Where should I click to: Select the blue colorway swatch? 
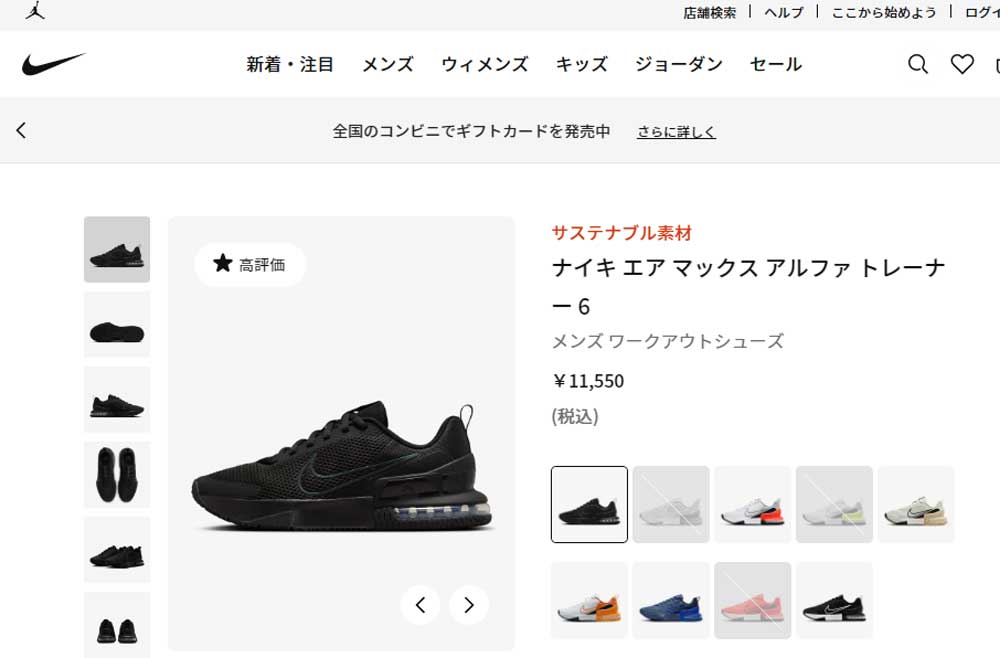coord(671,600)
